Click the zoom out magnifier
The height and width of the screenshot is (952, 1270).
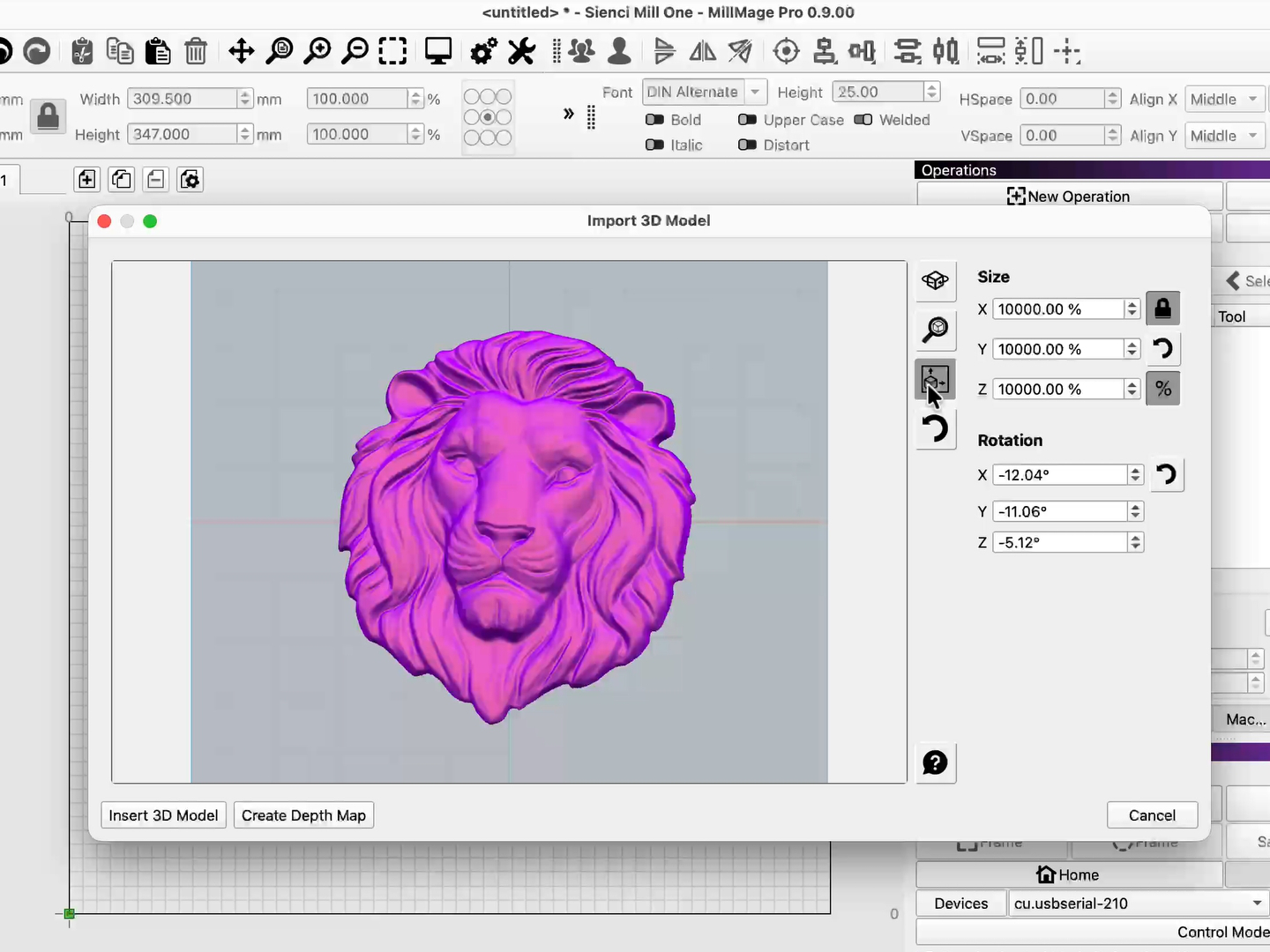tap(355, 52)
